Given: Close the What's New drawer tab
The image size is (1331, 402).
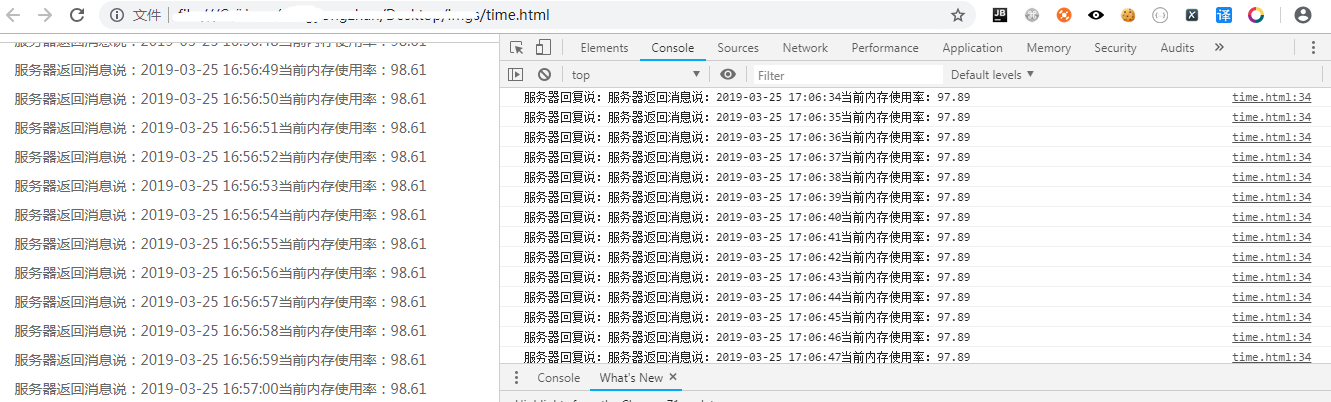Looking at the screenshot, I should click(673, 378).
